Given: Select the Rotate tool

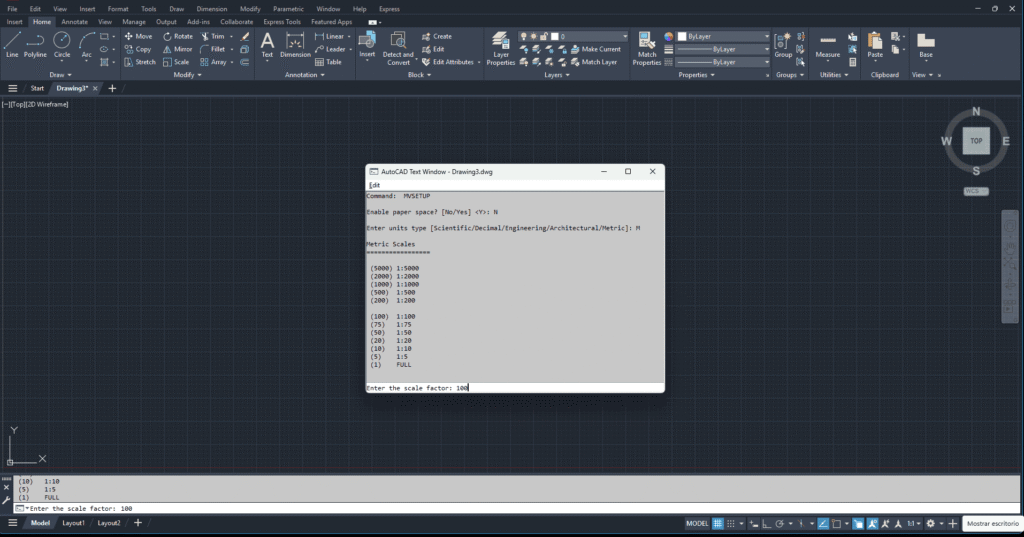Looking at the screenshot, I should click(x=178, y=37).
